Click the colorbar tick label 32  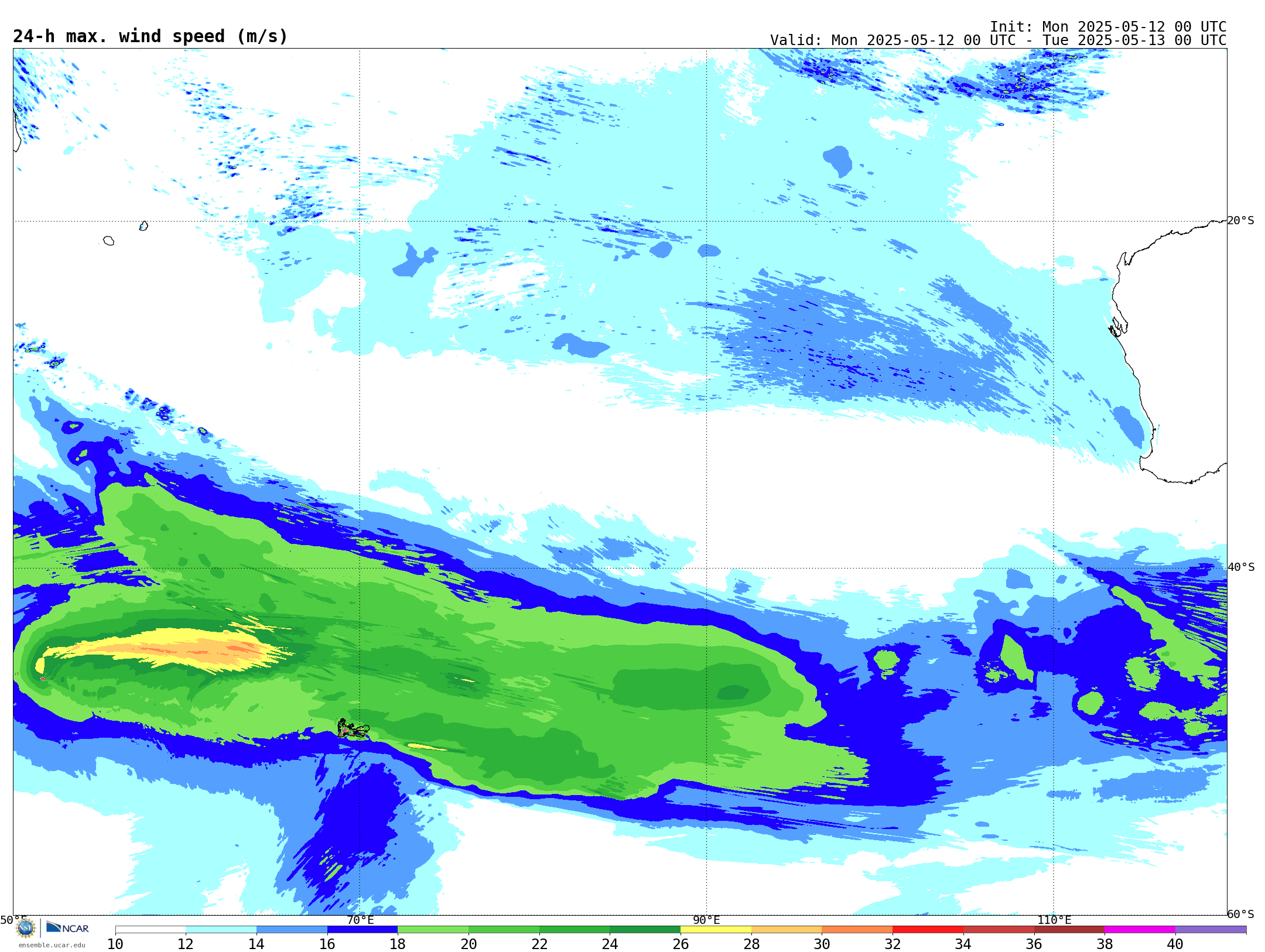pyautogui.click(x=893, y=944)
